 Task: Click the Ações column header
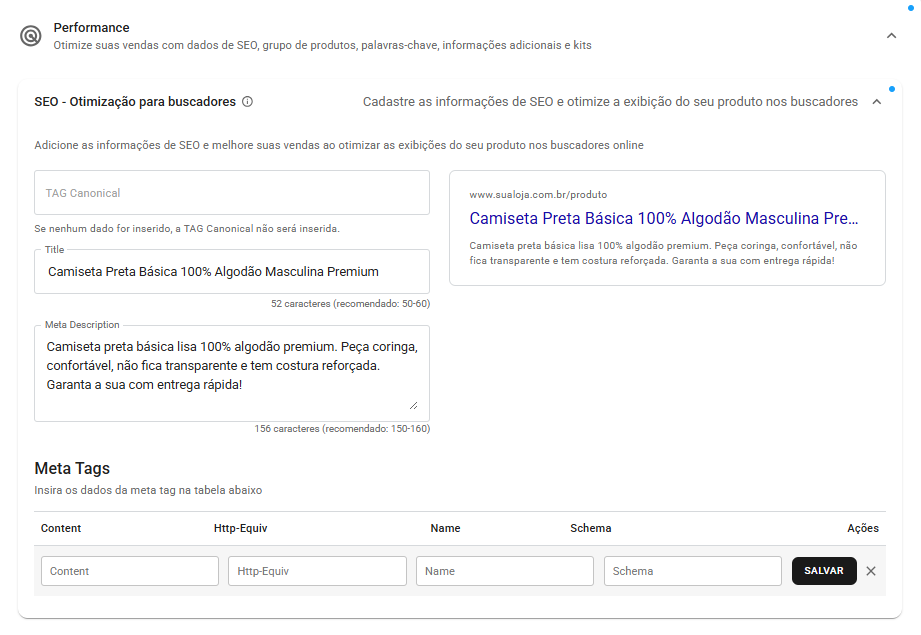[x=863, y=528]
